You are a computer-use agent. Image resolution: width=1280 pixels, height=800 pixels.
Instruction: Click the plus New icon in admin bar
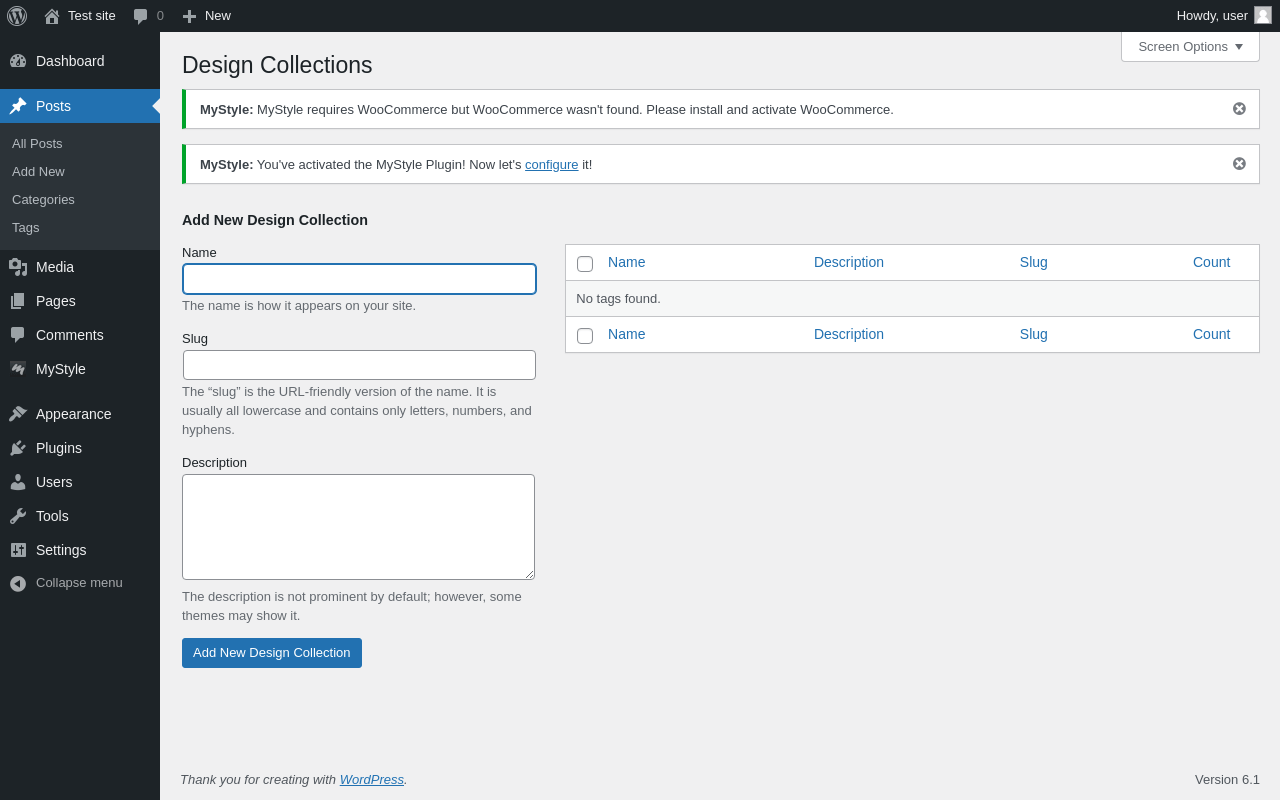coord(189,16)
